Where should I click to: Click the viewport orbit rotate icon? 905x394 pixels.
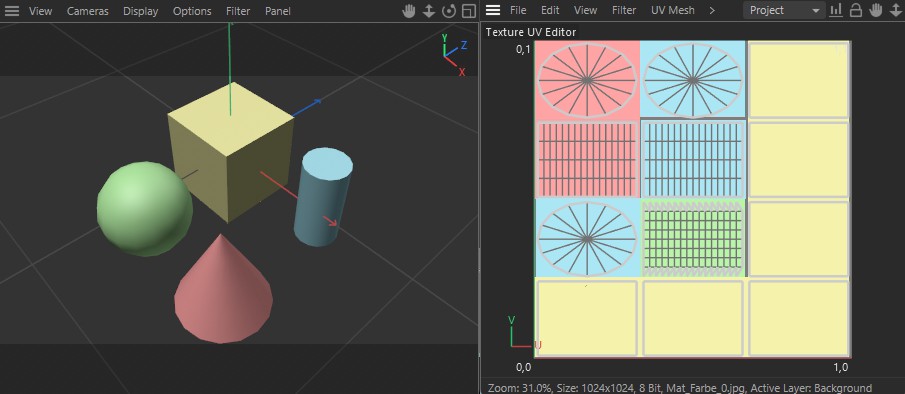click(x=448, y=11)
